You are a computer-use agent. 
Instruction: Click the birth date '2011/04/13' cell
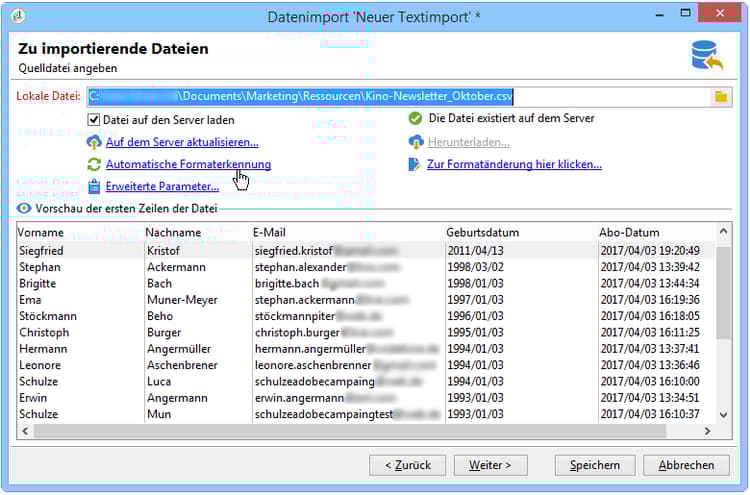[x=521, y=251]
